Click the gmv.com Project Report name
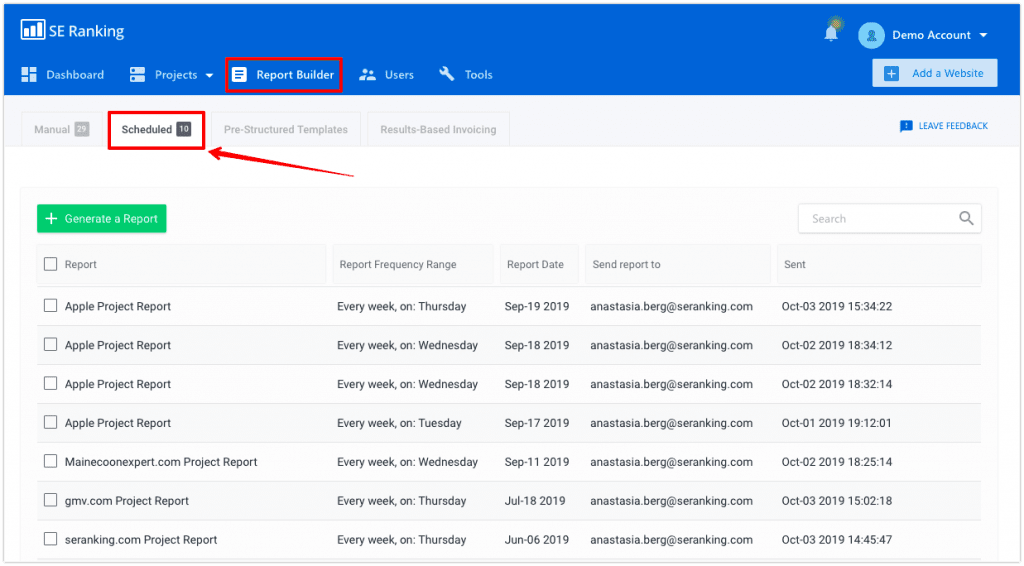Screen dimensions: 1024x566 (127, 501)
